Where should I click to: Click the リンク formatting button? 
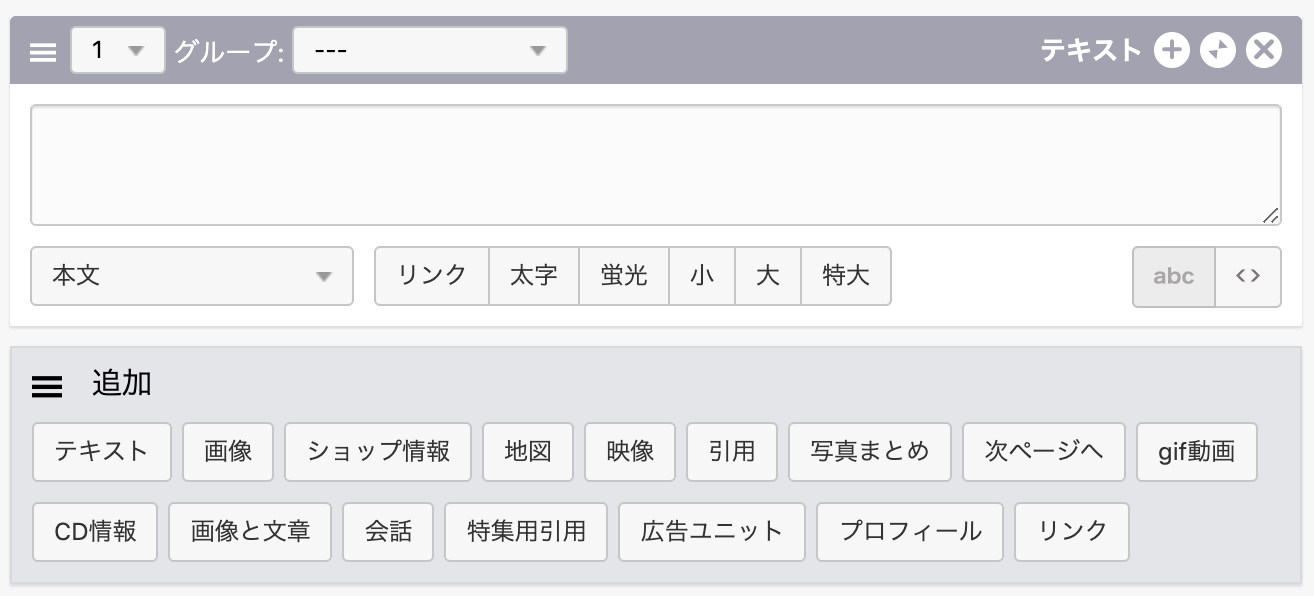click(432, 276)
